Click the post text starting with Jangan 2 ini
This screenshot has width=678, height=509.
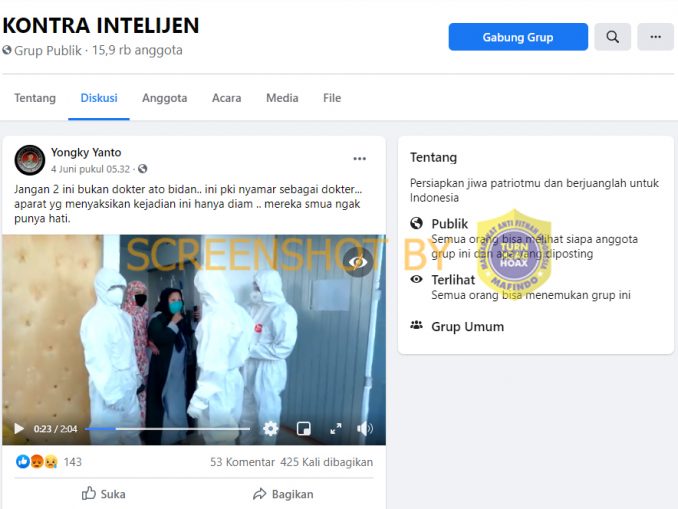tap(188, 204)
